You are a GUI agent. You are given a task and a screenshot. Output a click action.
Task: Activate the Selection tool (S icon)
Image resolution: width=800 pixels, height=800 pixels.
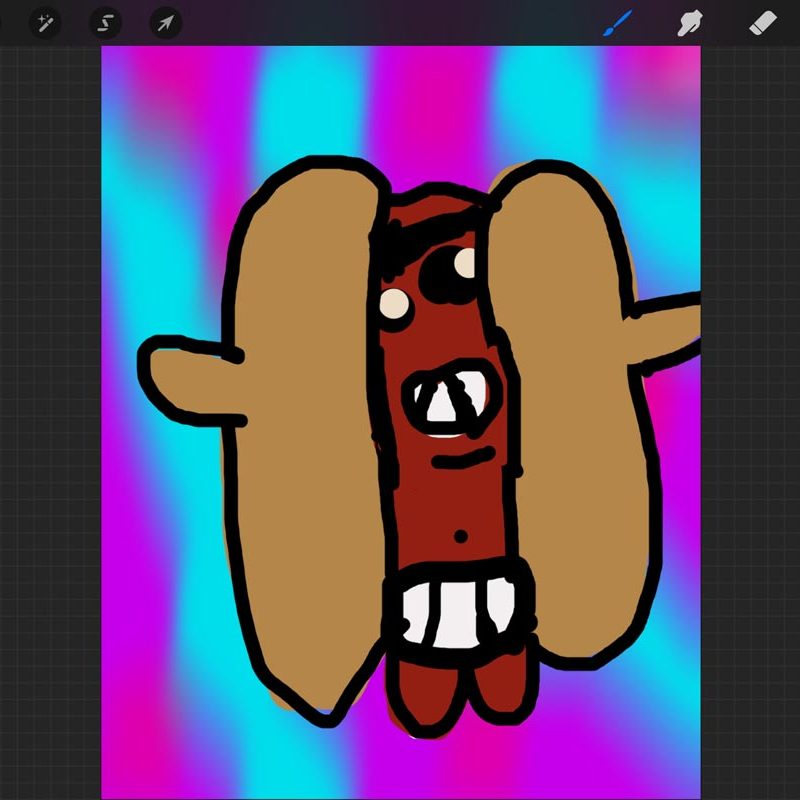(x=105, y=23)
